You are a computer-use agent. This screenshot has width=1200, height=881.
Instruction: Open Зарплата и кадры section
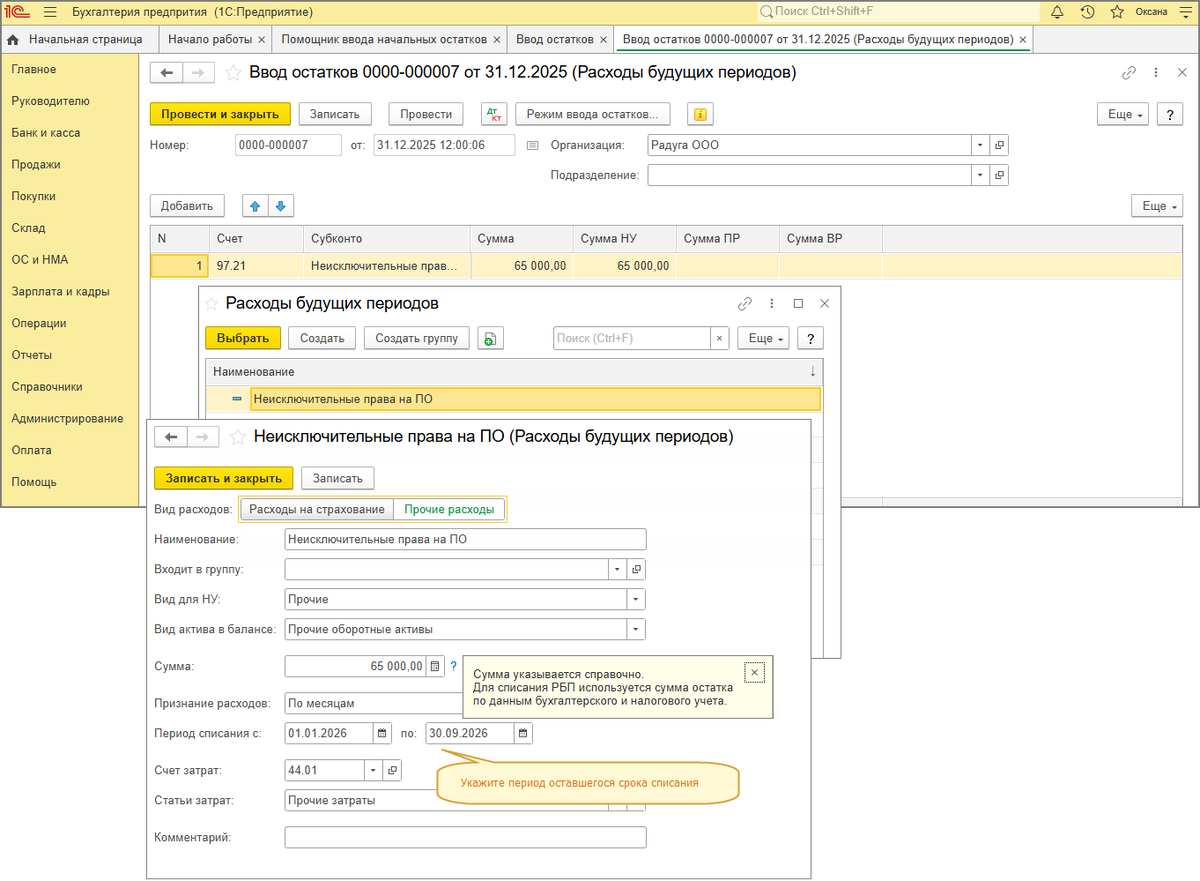pos(60,292)
